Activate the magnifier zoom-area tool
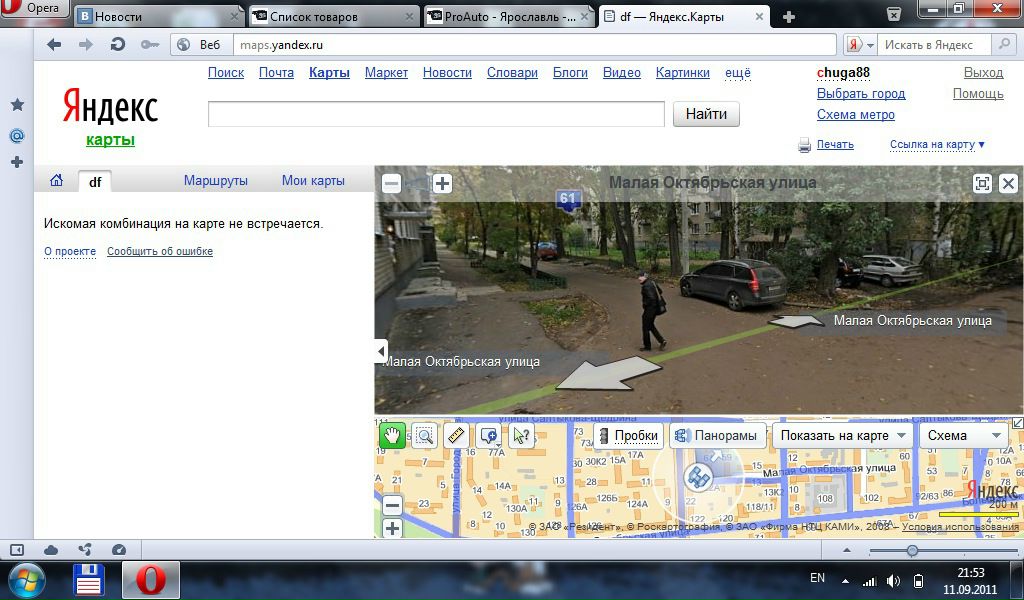Screen dimensions: 1024x600 click(424, 436)
